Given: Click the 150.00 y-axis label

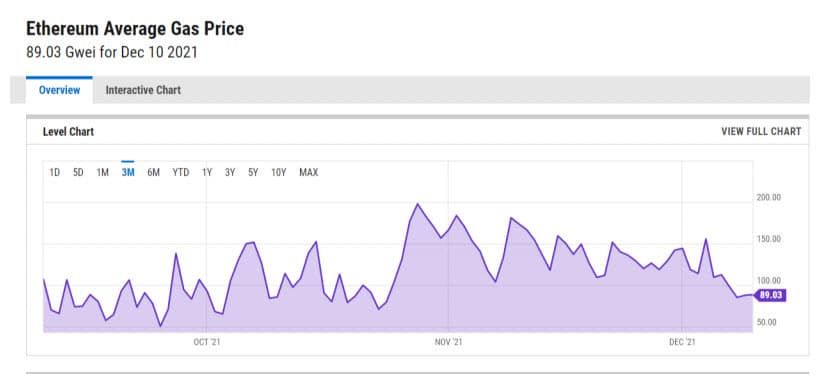Looking at the screenshot, I should [769, 239].
